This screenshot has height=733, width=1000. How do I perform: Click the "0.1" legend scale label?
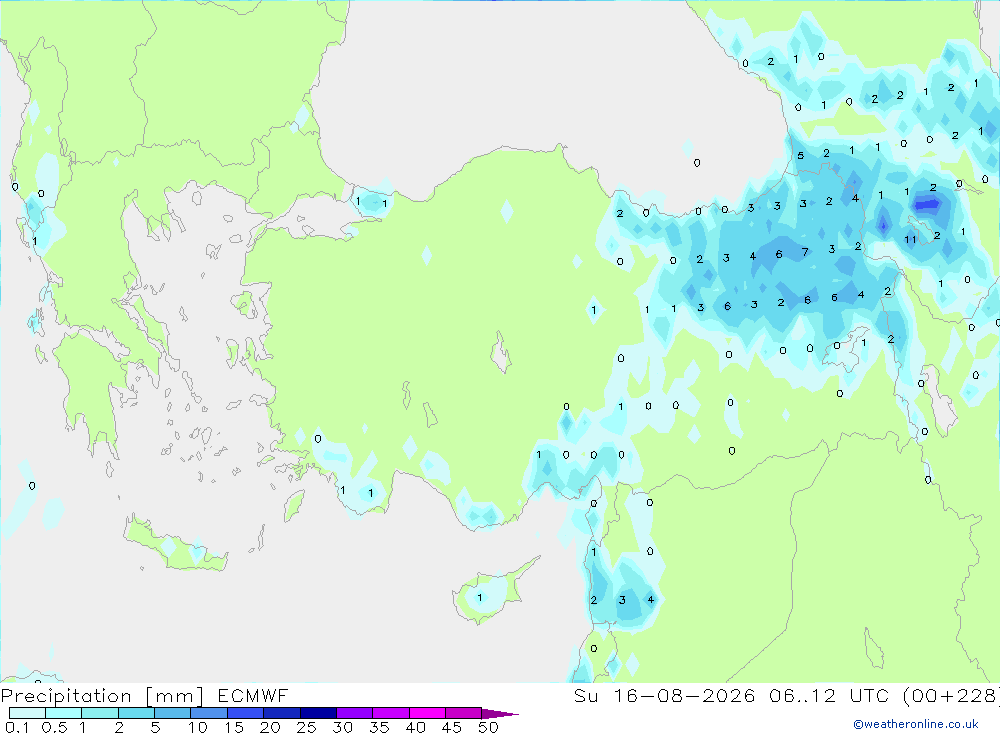click(x=17, y=727)
